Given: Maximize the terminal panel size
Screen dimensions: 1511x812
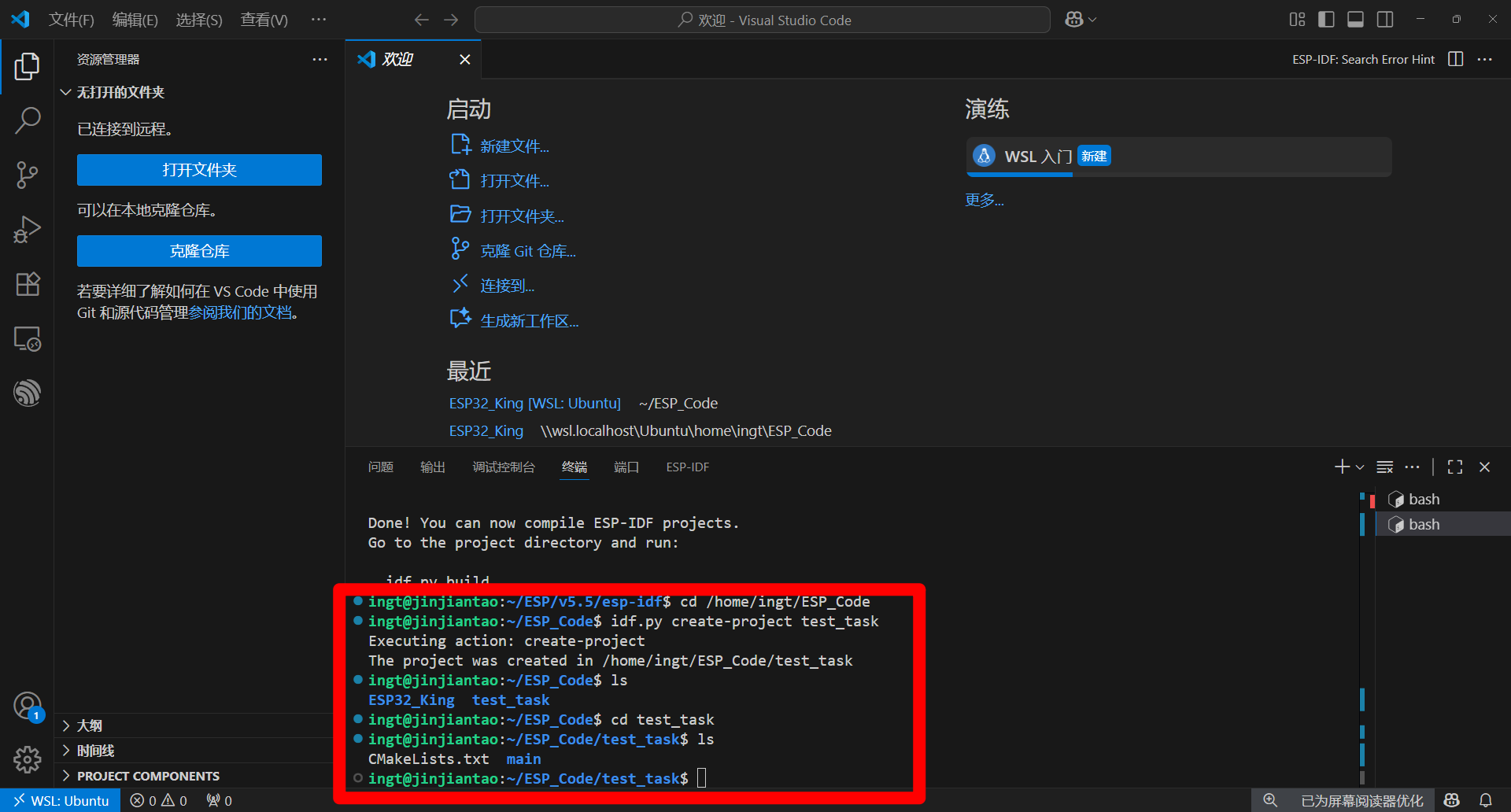Looking at the screenshot, I should [x=1455, y=467].
